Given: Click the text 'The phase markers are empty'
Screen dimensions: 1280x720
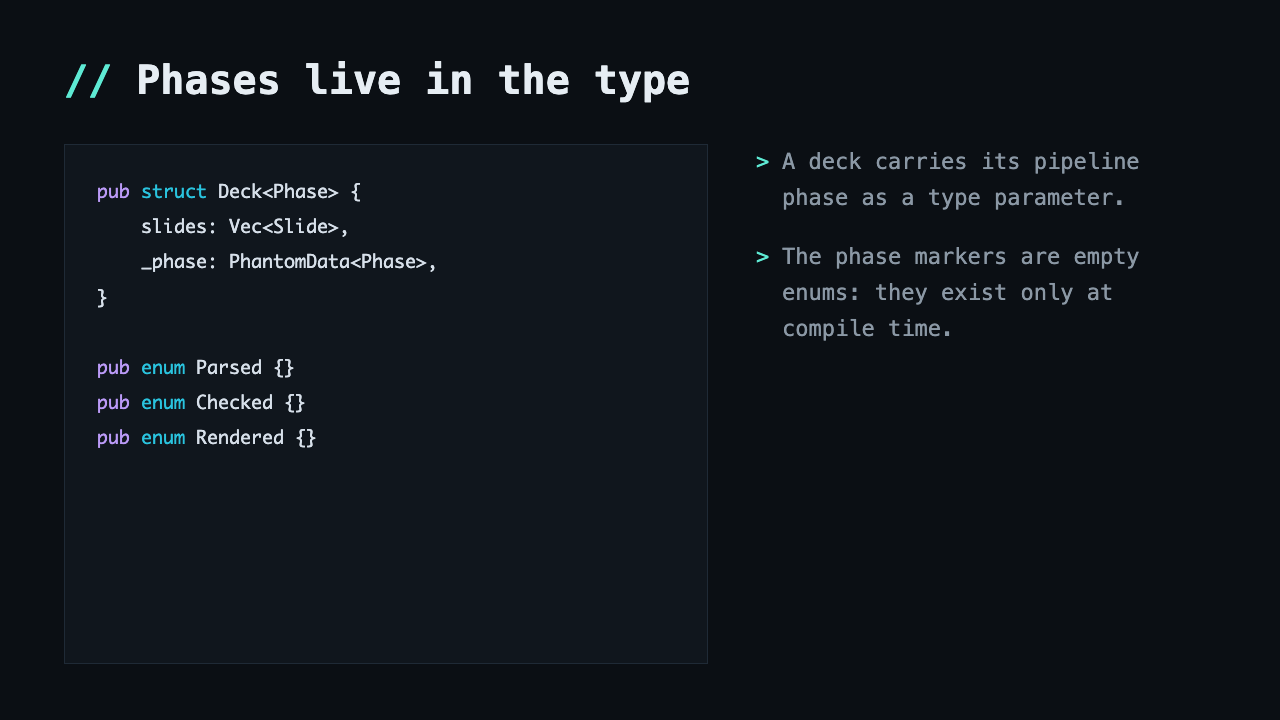Looking at the screenshot, I should 961,257.
